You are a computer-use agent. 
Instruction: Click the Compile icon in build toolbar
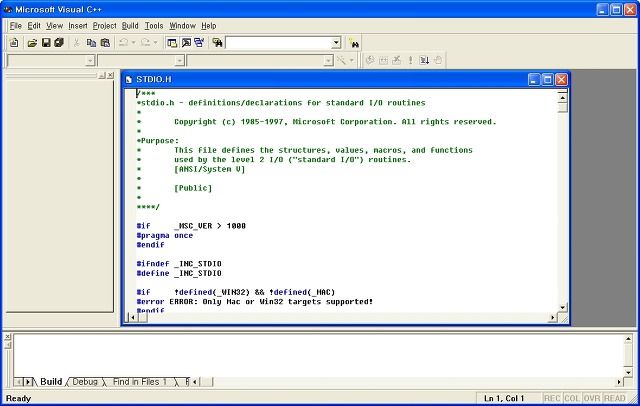coord(370,60)
